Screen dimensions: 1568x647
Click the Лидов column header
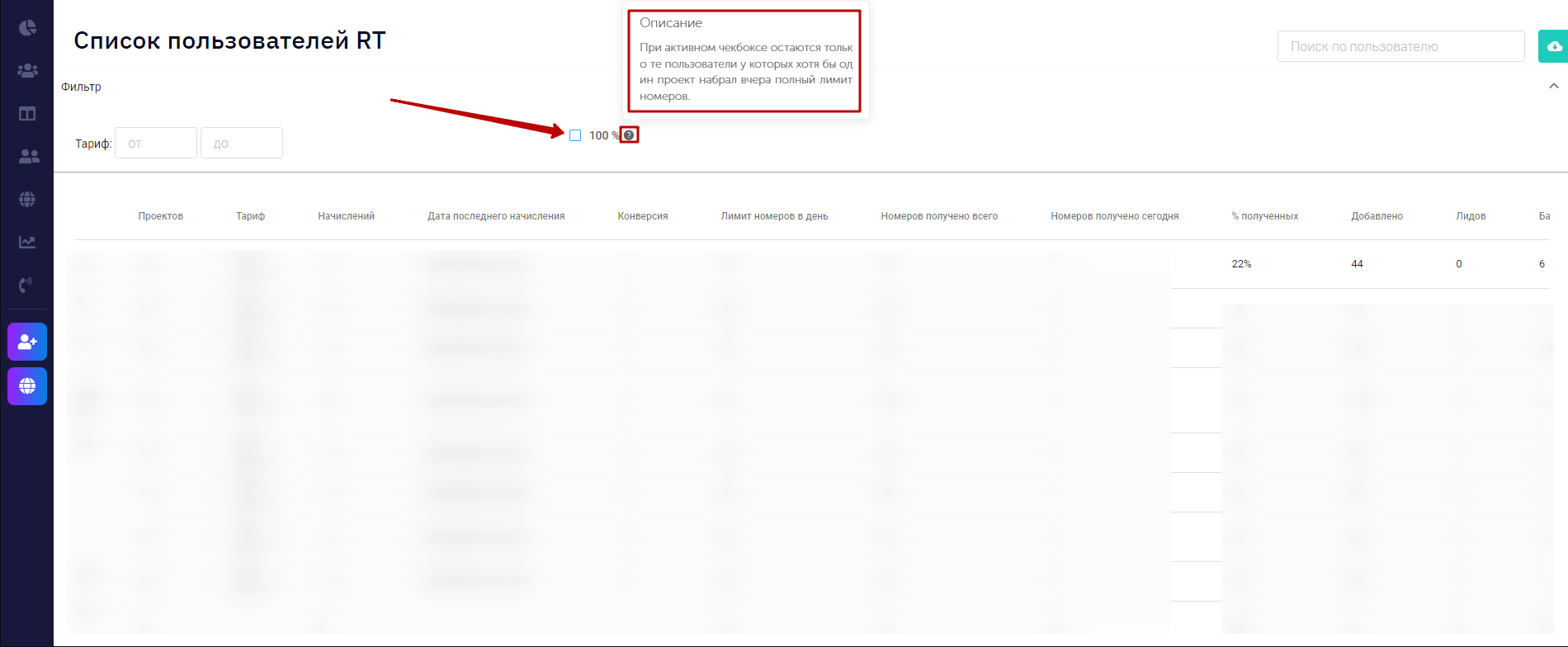click(x=1471, y=216)
